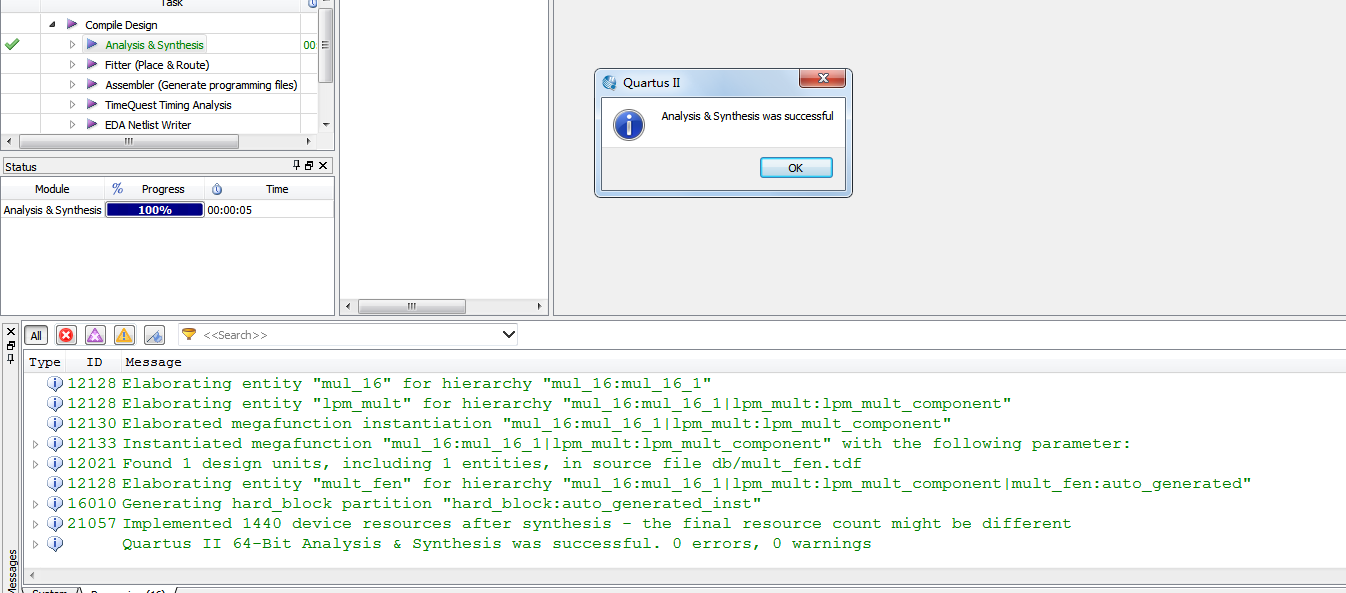Select Elaborating entity "mult_fen" message
1346x593 pixels.
[687, 483]
